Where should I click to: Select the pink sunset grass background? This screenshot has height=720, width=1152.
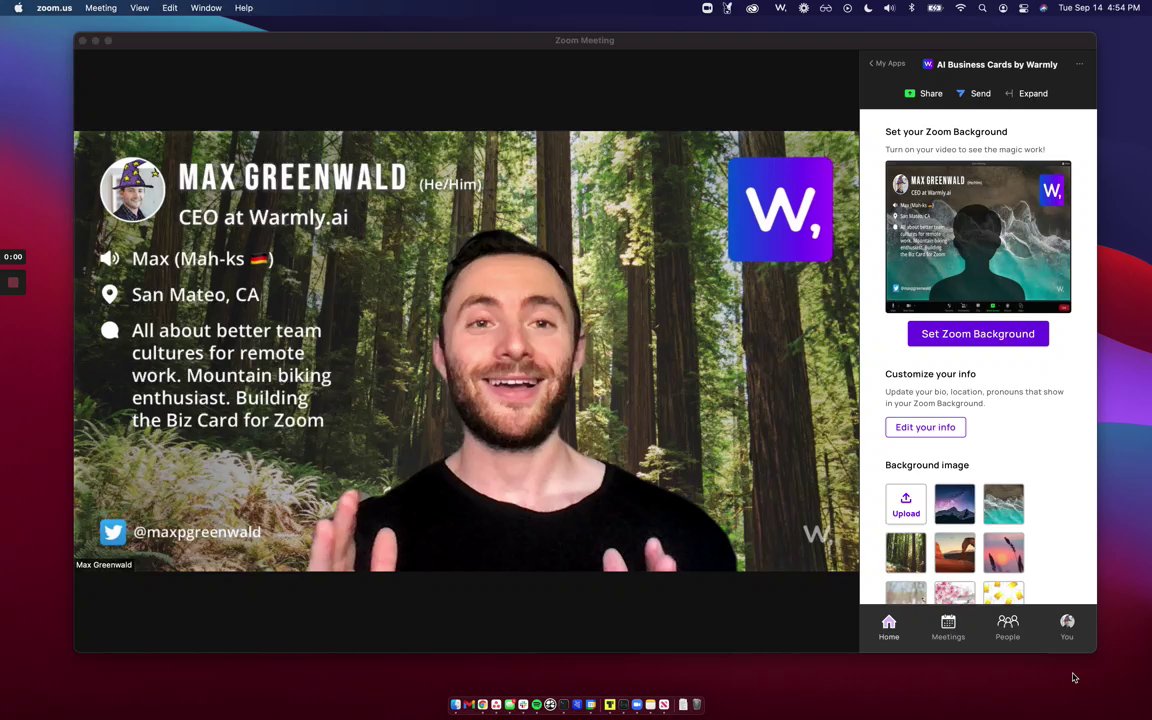(1004, 552)
